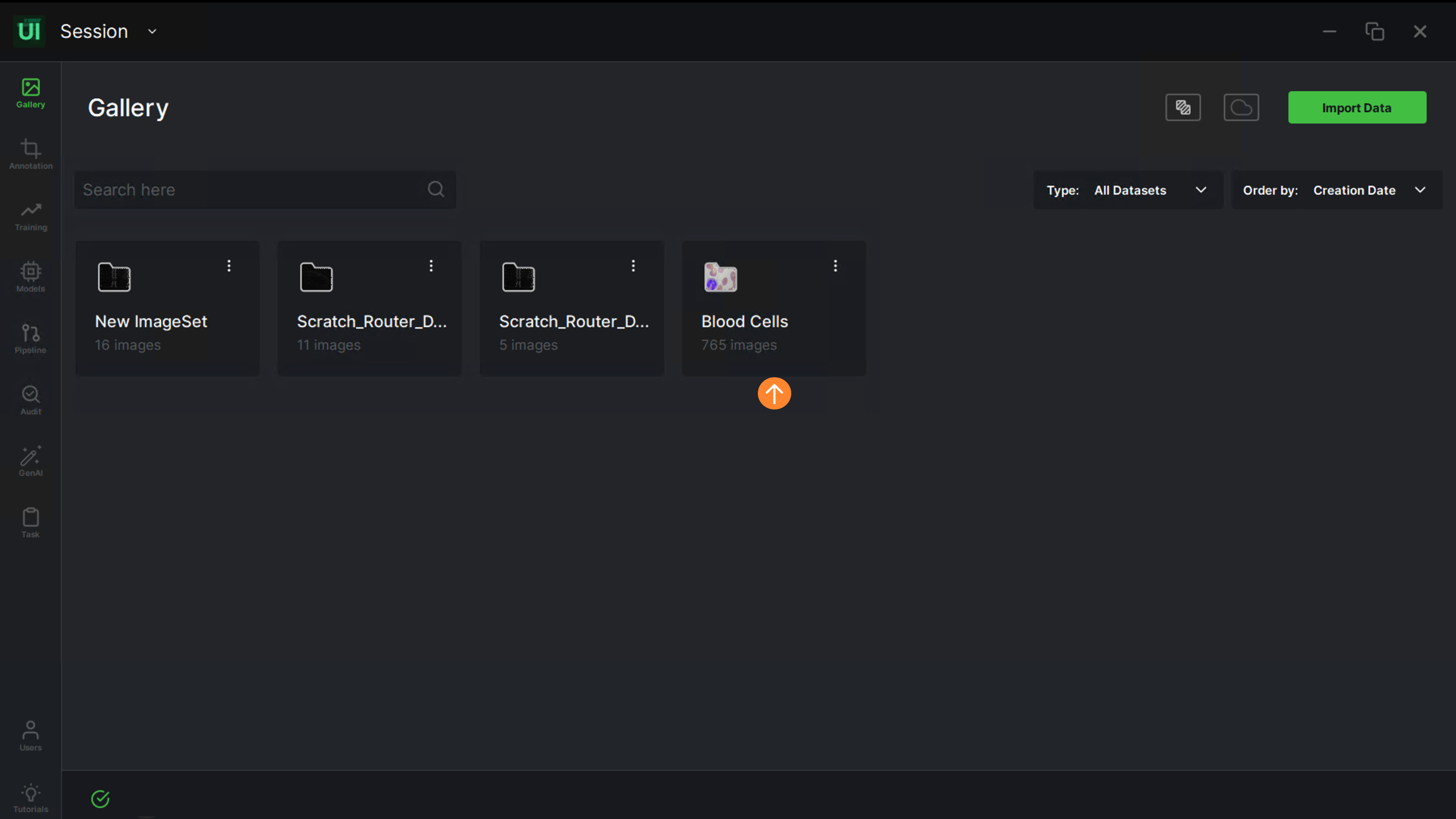Open the Blood Cells three-dot menu
The image size is (1456, 819).
point(835,266)
